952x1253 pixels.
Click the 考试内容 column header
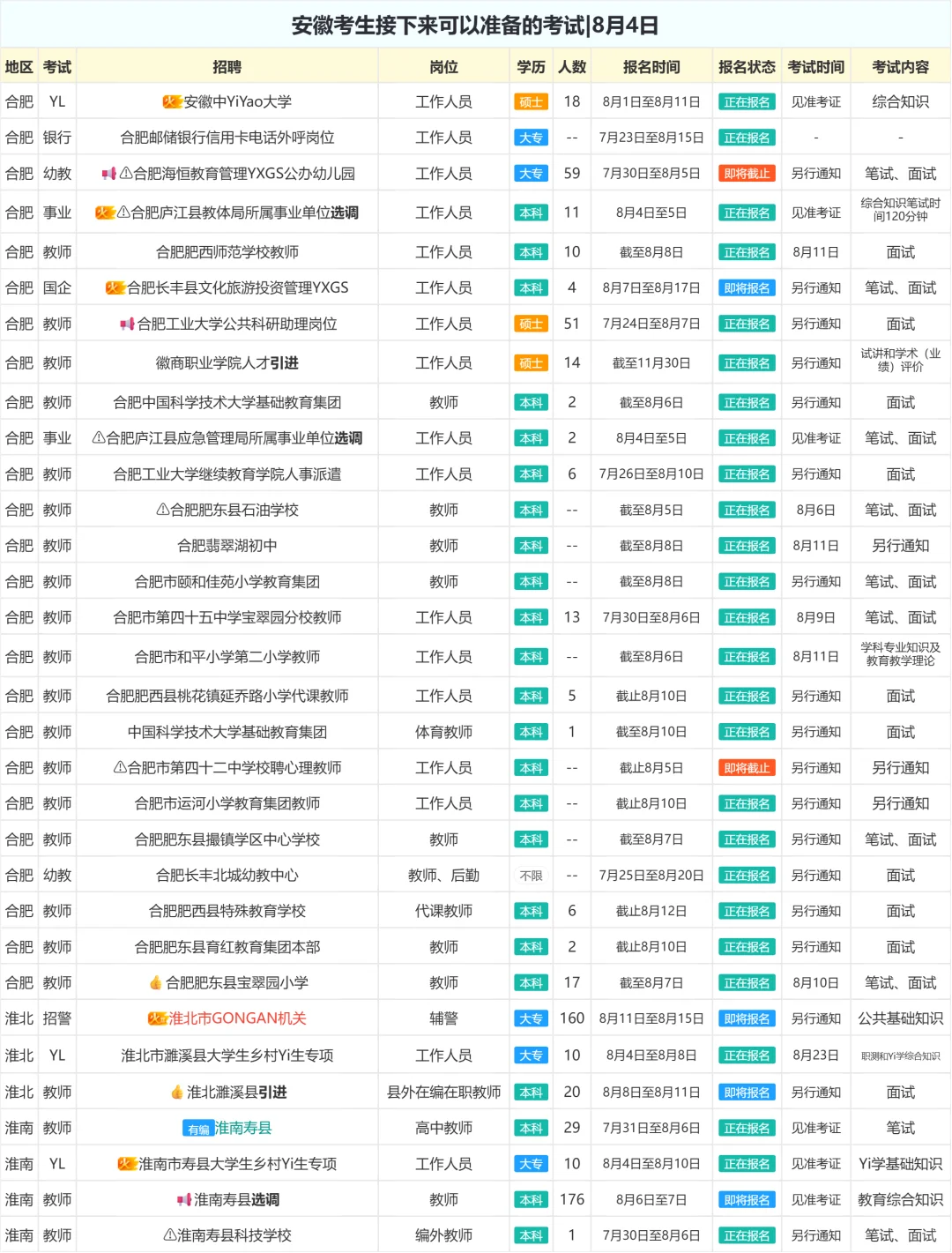pos(901,67)
